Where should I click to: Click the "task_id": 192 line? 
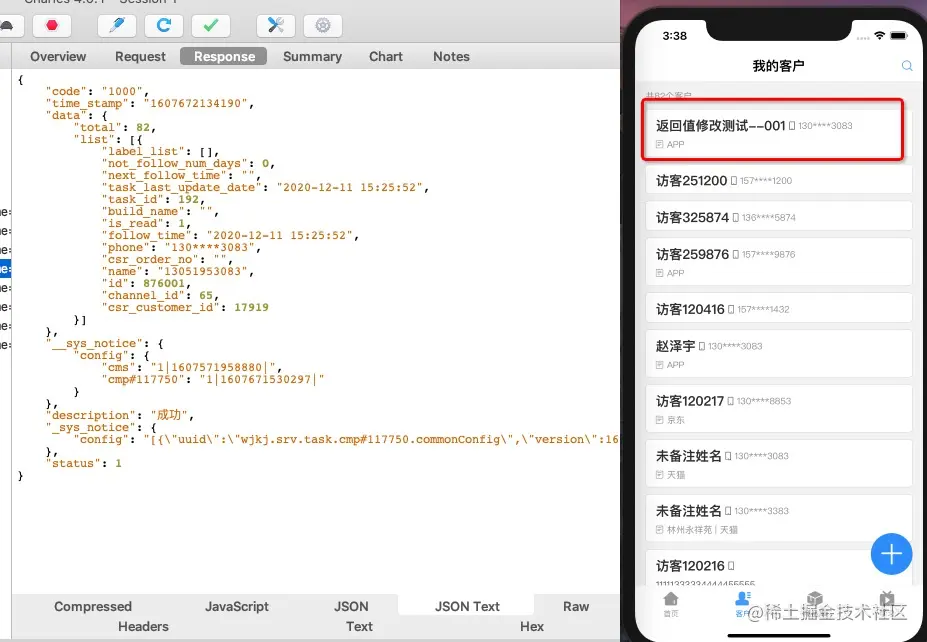(153, 199)
